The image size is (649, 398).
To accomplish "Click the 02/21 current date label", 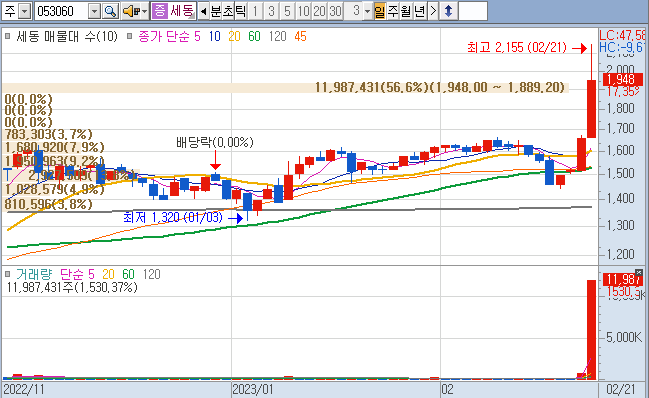I will point(620,389).
